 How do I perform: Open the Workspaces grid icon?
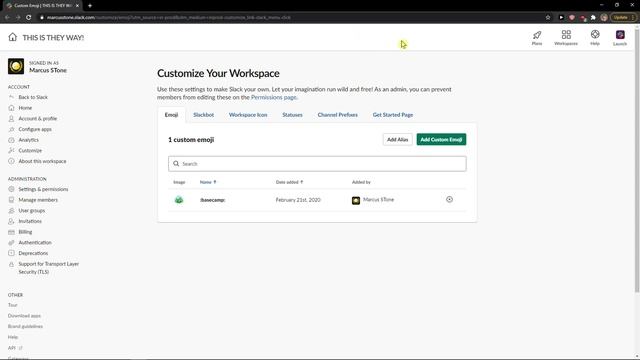tap(566, 38)
